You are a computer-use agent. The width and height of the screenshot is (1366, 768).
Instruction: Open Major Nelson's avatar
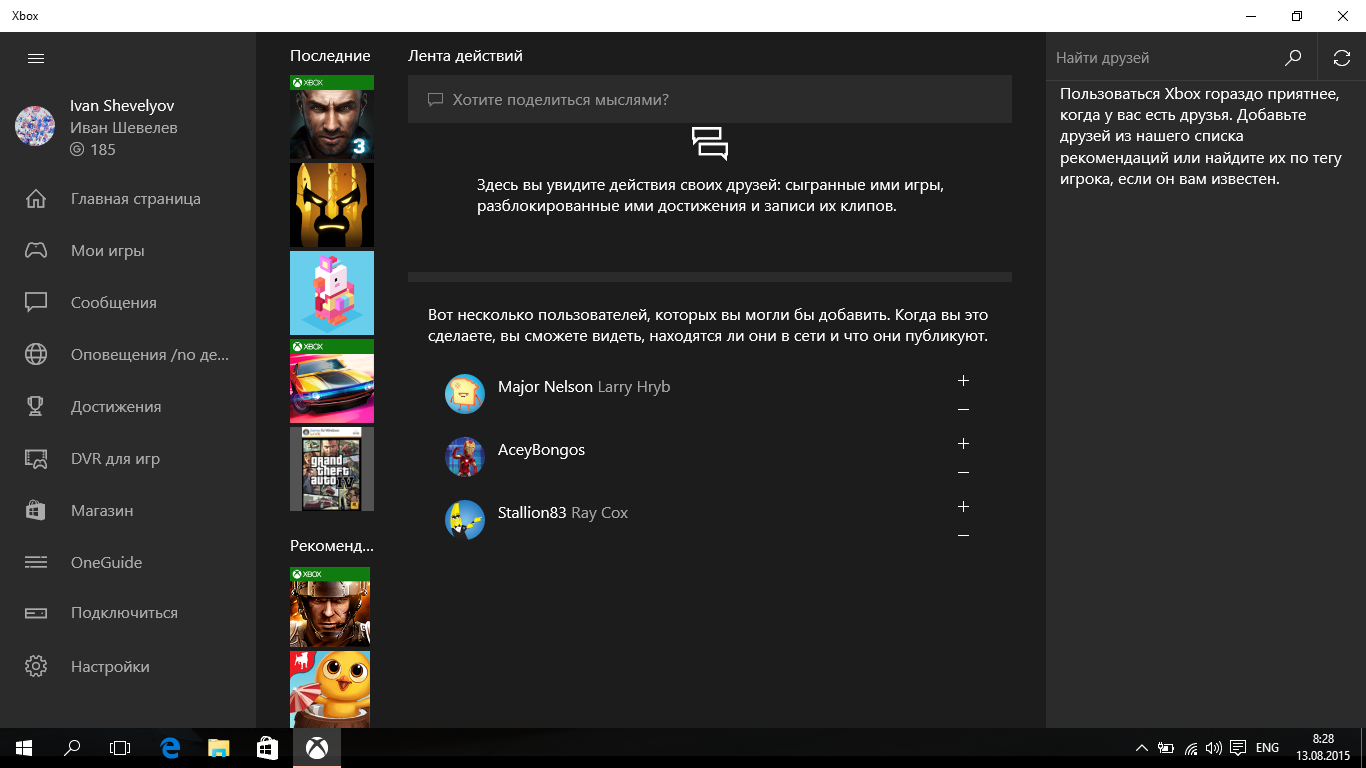click(465, 394)
